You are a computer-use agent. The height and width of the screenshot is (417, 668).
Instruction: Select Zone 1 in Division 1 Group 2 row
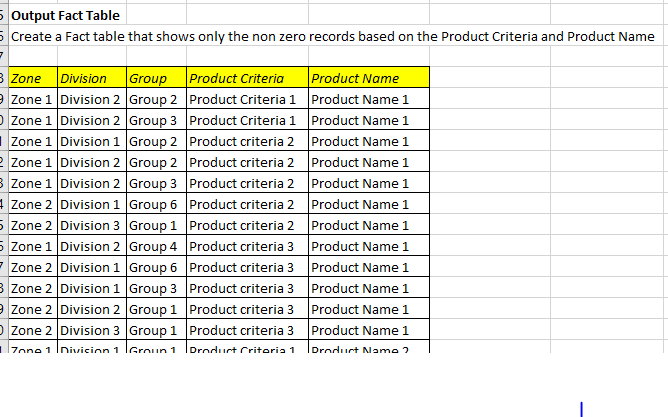pos(33,141)
